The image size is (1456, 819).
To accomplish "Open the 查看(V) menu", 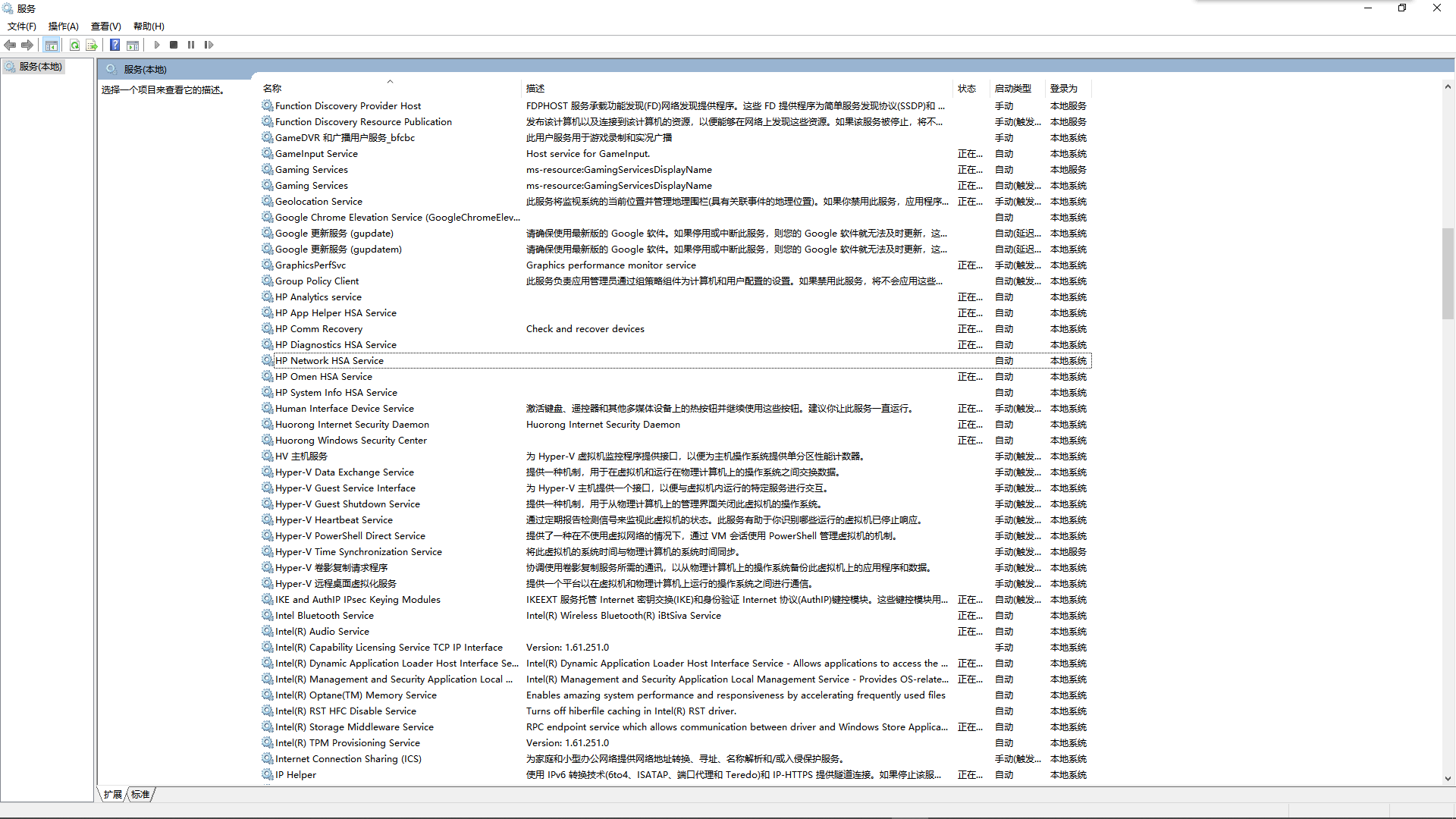I will pyautogui.click(x=105, y=26).
